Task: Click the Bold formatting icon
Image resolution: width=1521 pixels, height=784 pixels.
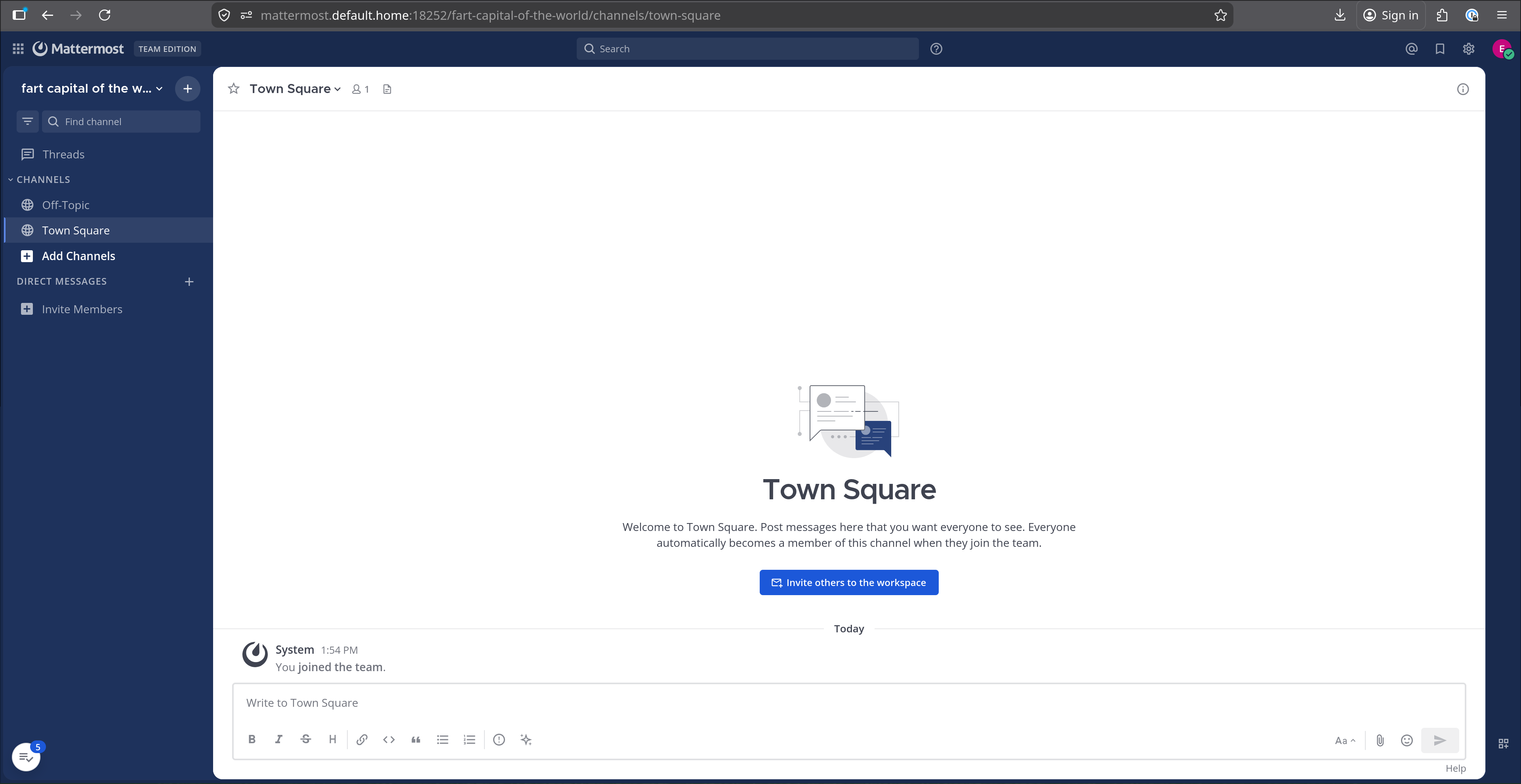Action: (x=252, y=739)
